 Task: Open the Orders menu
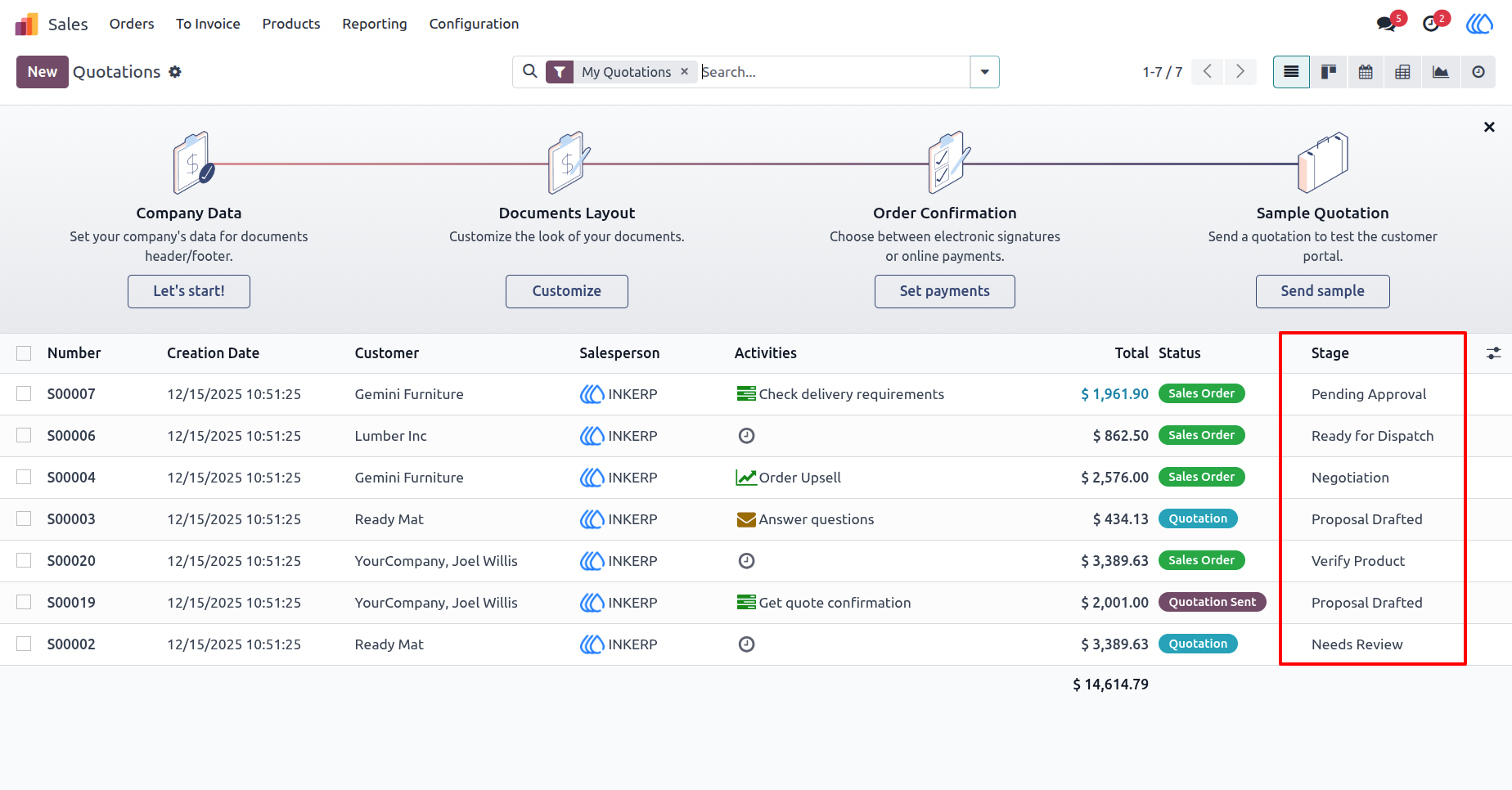click(x=132, y=24)
